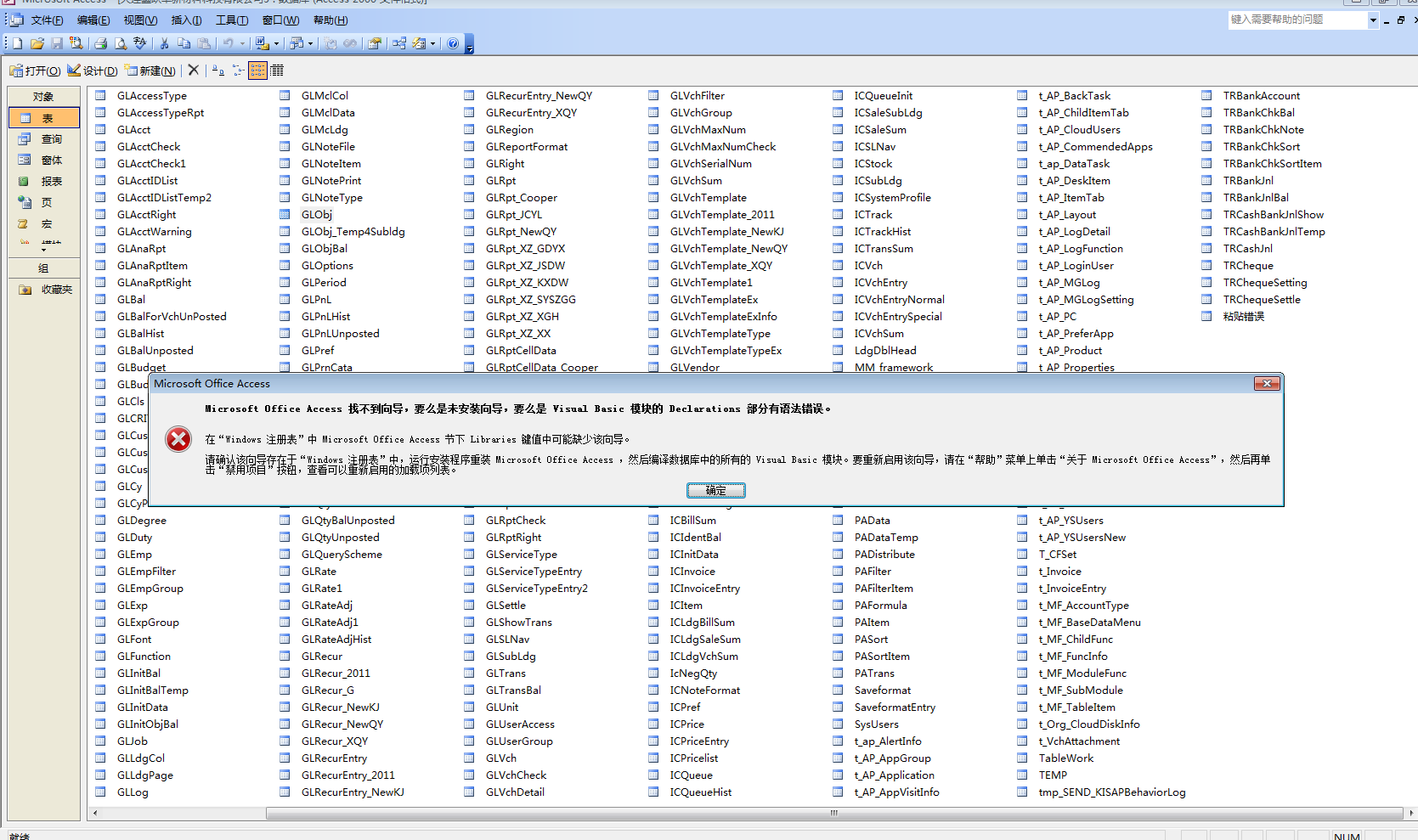Click the Properties icon
This screenshot has width=1418, height=840.
[375, 43]
